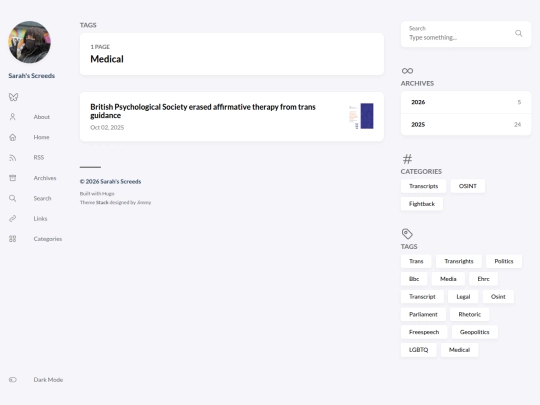Select the Freespeech tag
The width and height of the screenshot is (540, 405).
424,332
